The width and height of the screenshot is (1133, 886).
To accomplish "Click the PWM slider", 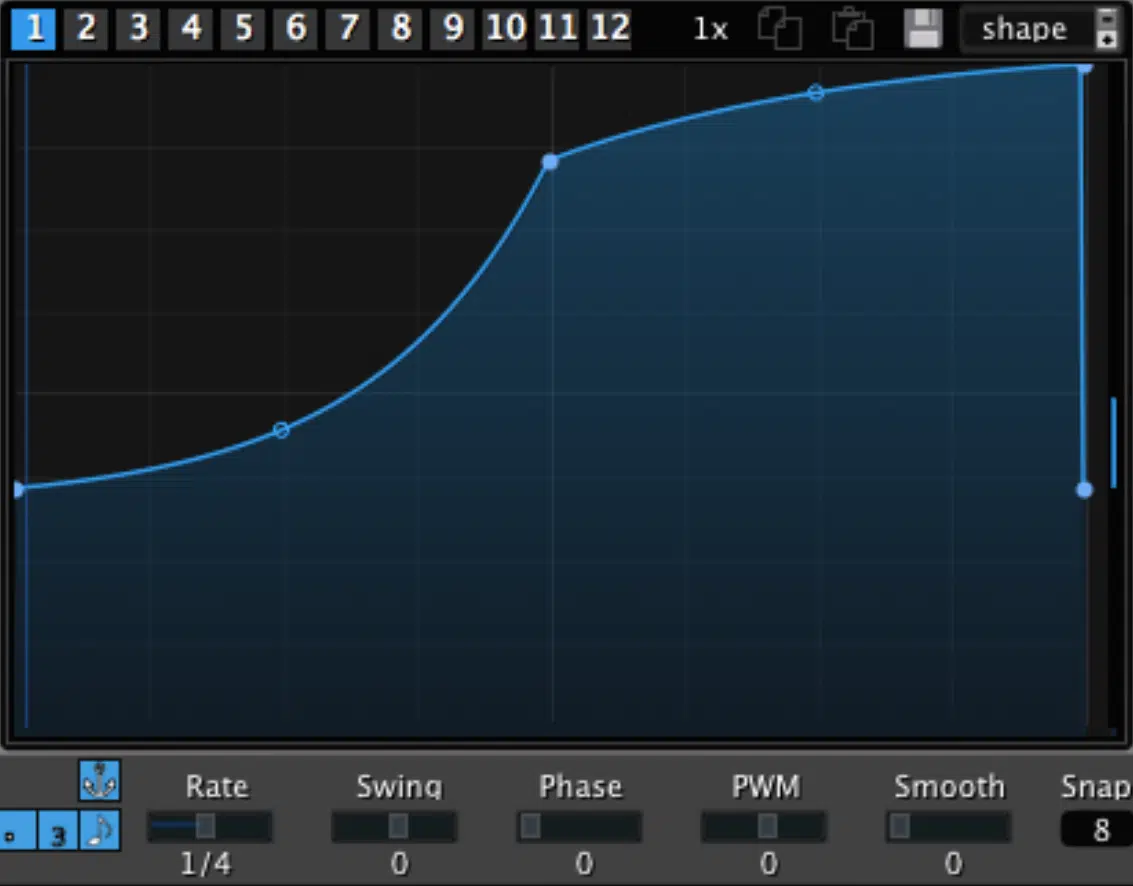I will tap(764, 826).
